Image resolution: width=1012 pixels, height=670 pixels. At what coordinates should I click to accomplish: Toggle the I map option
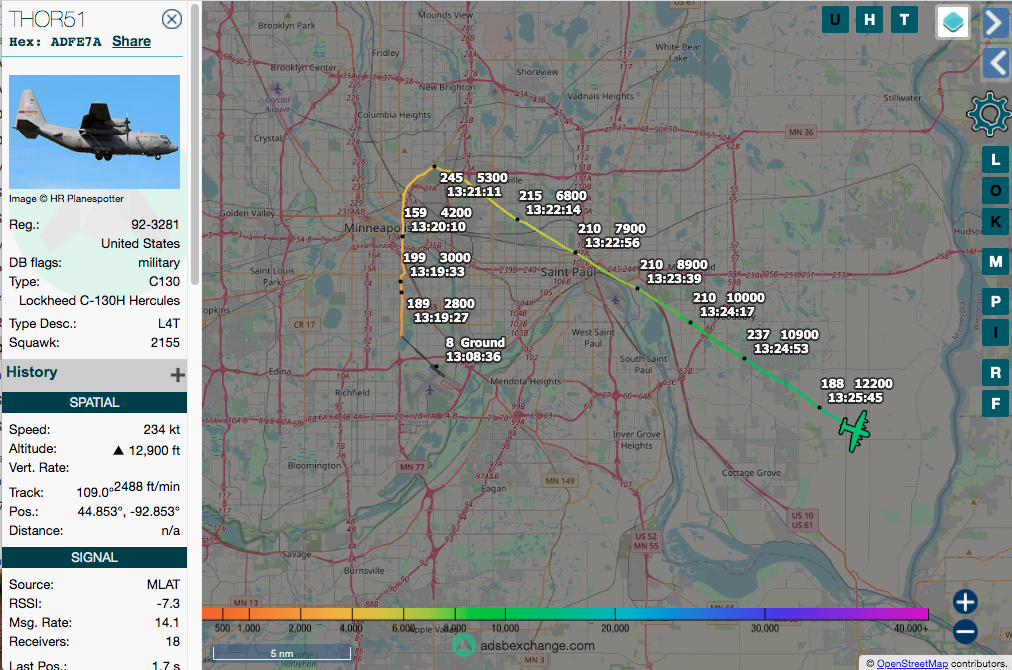click(996, 332)
